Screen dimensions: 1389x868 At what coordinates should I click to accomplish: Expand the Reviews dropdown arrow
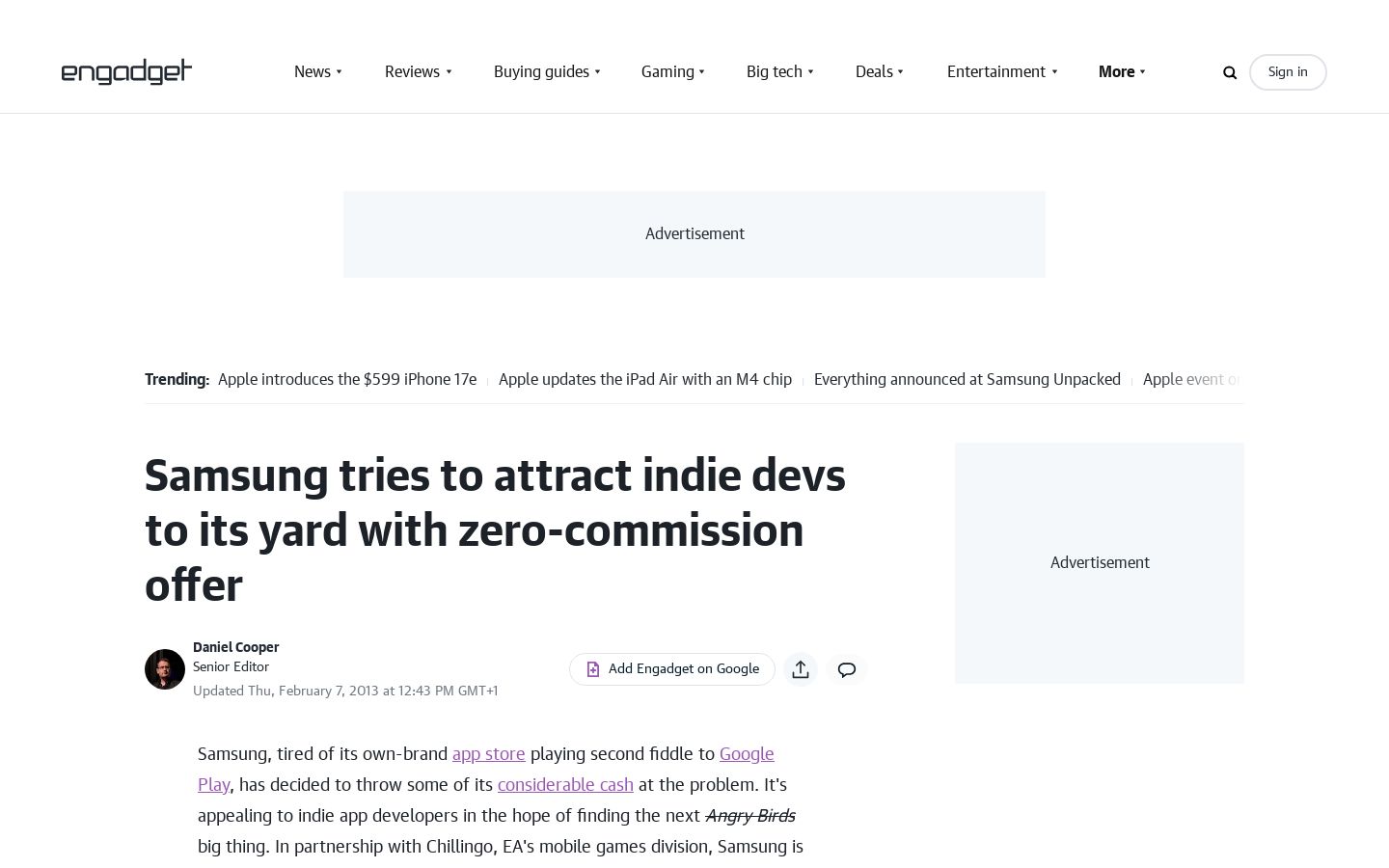[449, 72]
